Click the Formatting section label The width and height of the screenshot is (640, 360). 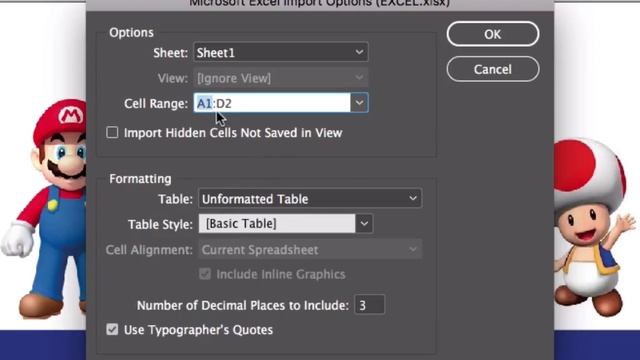click(x=140, y=179)
